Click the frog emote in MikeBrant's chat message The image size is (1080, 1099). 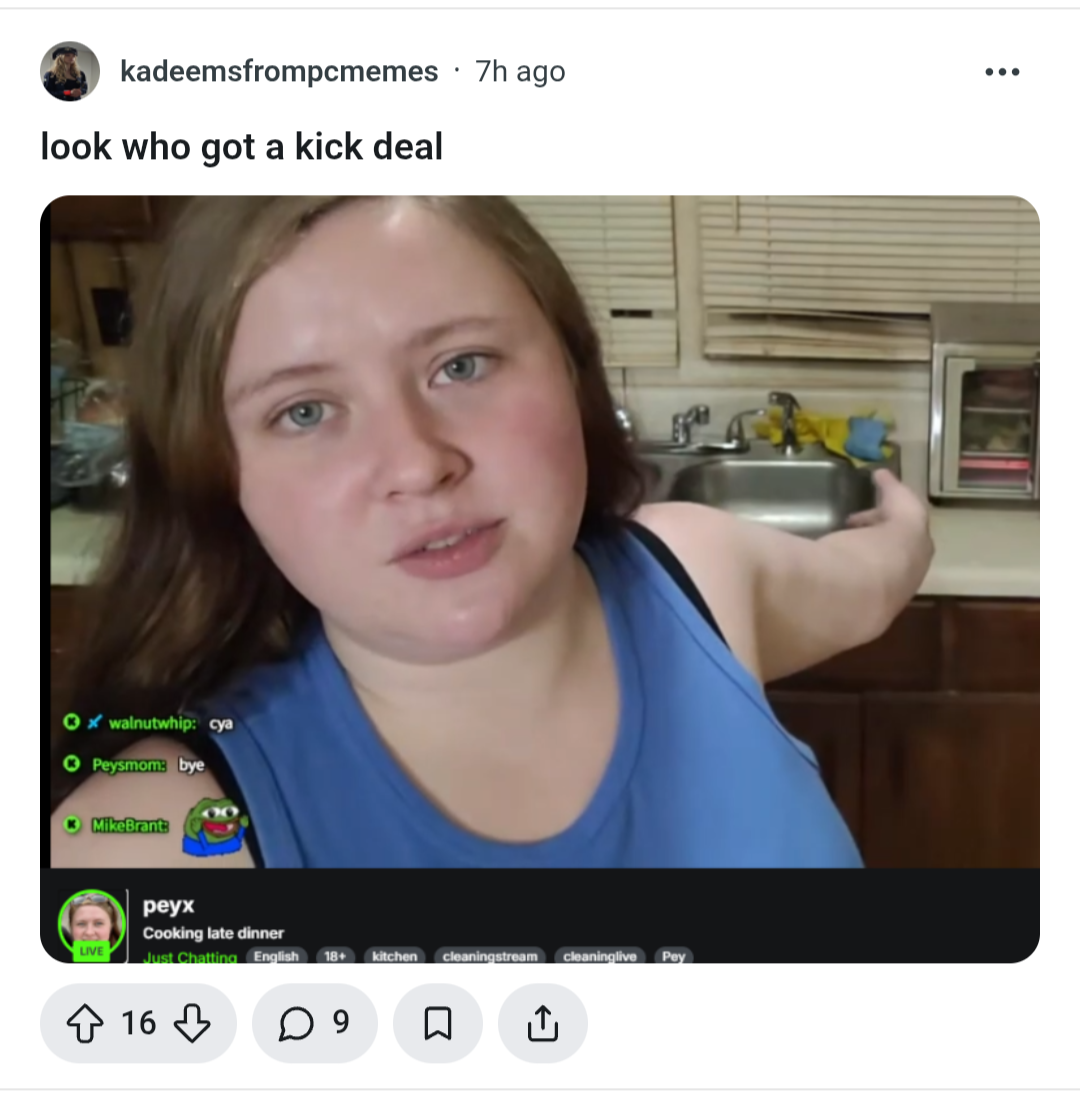pyautogui.click(x=215, y=826)
